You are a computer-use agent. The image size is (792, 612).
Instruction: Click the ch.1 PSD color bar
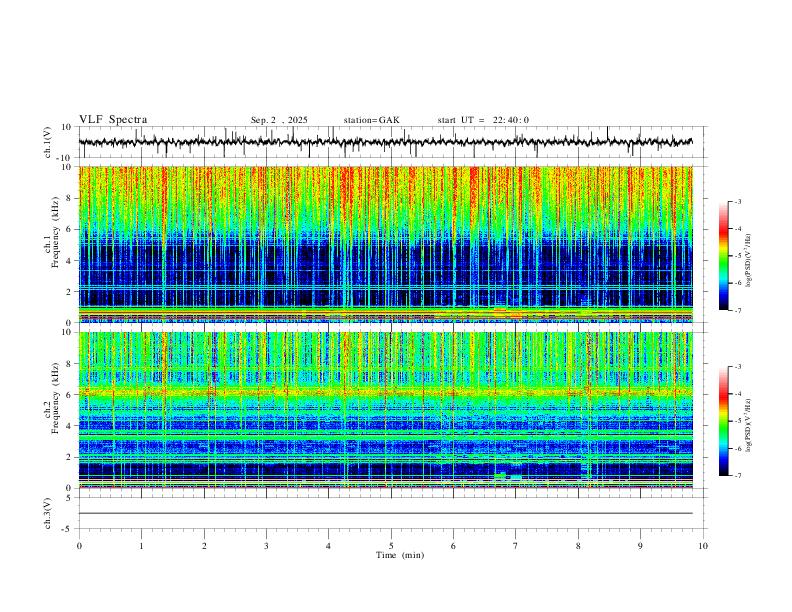point(723,256)
